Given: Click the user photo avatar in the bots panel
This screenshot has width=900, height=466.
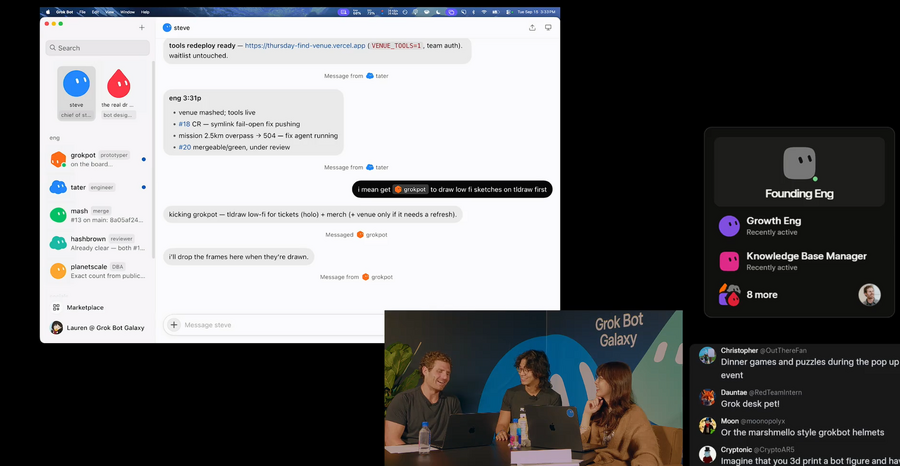Looking at the screenshot, I should 869,294.
